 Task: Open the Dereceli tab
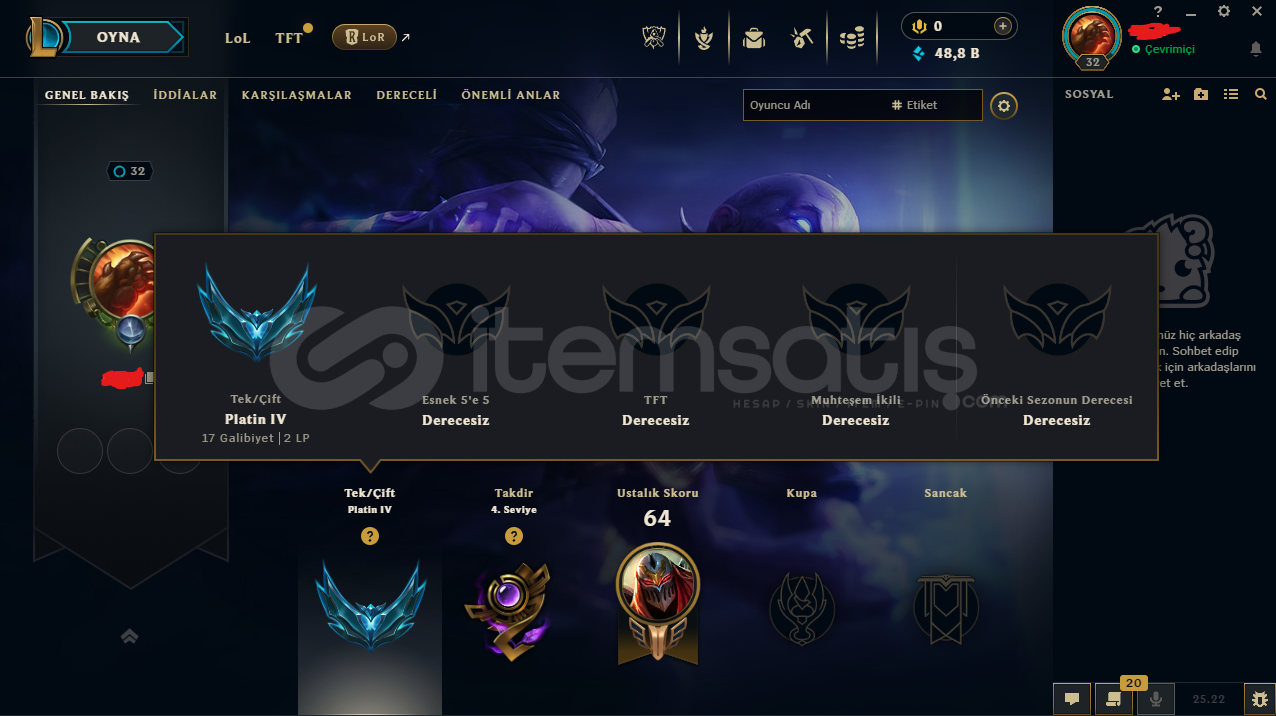[407, 95]
